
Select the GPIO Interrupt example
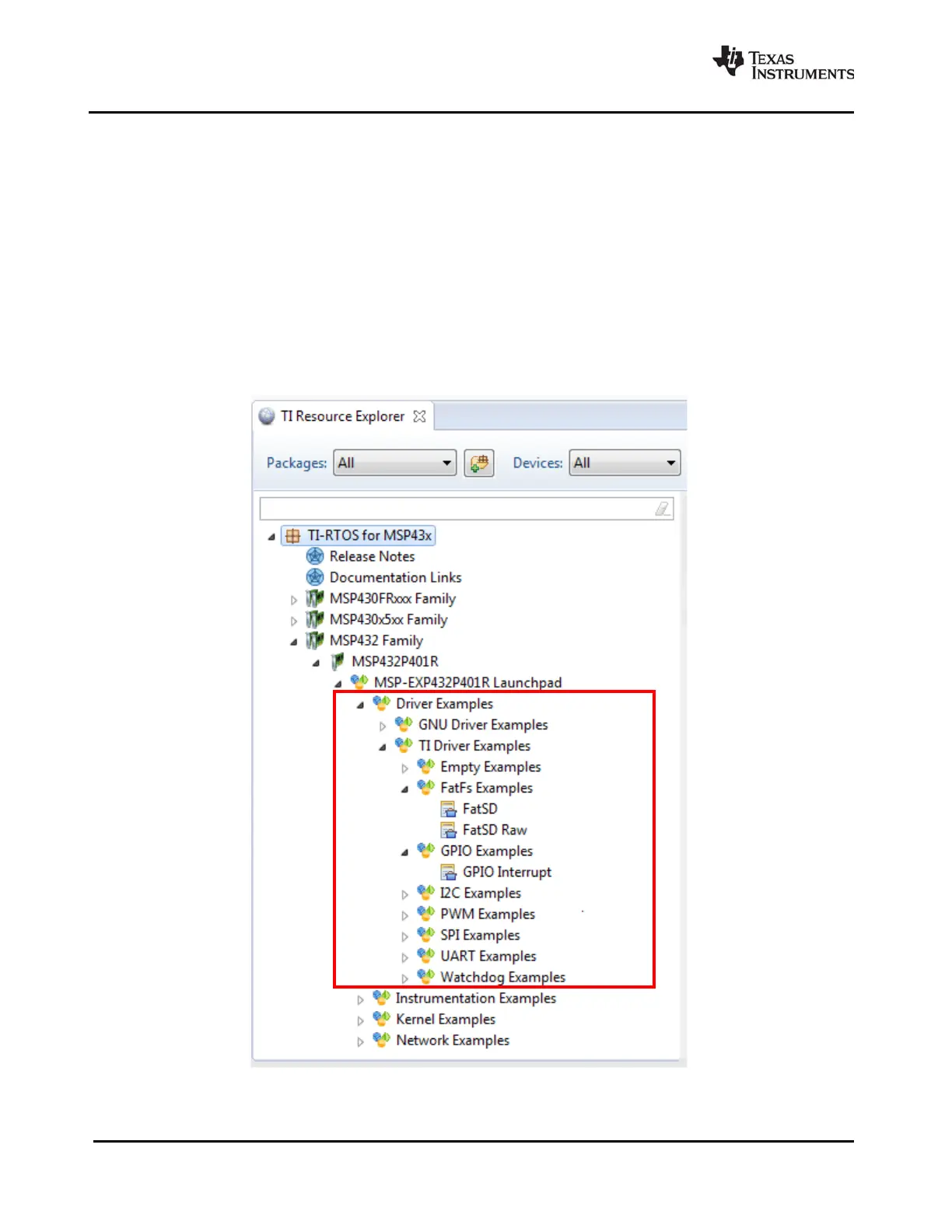coord(507,872)
